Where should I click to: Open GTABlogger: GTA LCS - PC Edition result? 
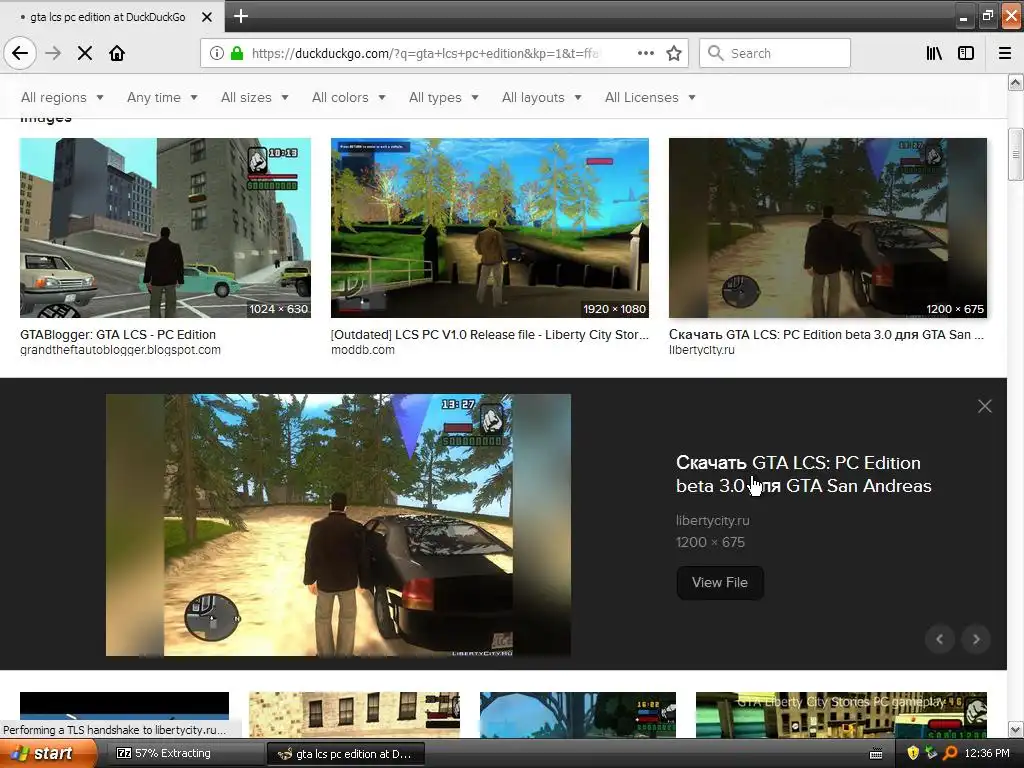point(118,334)
